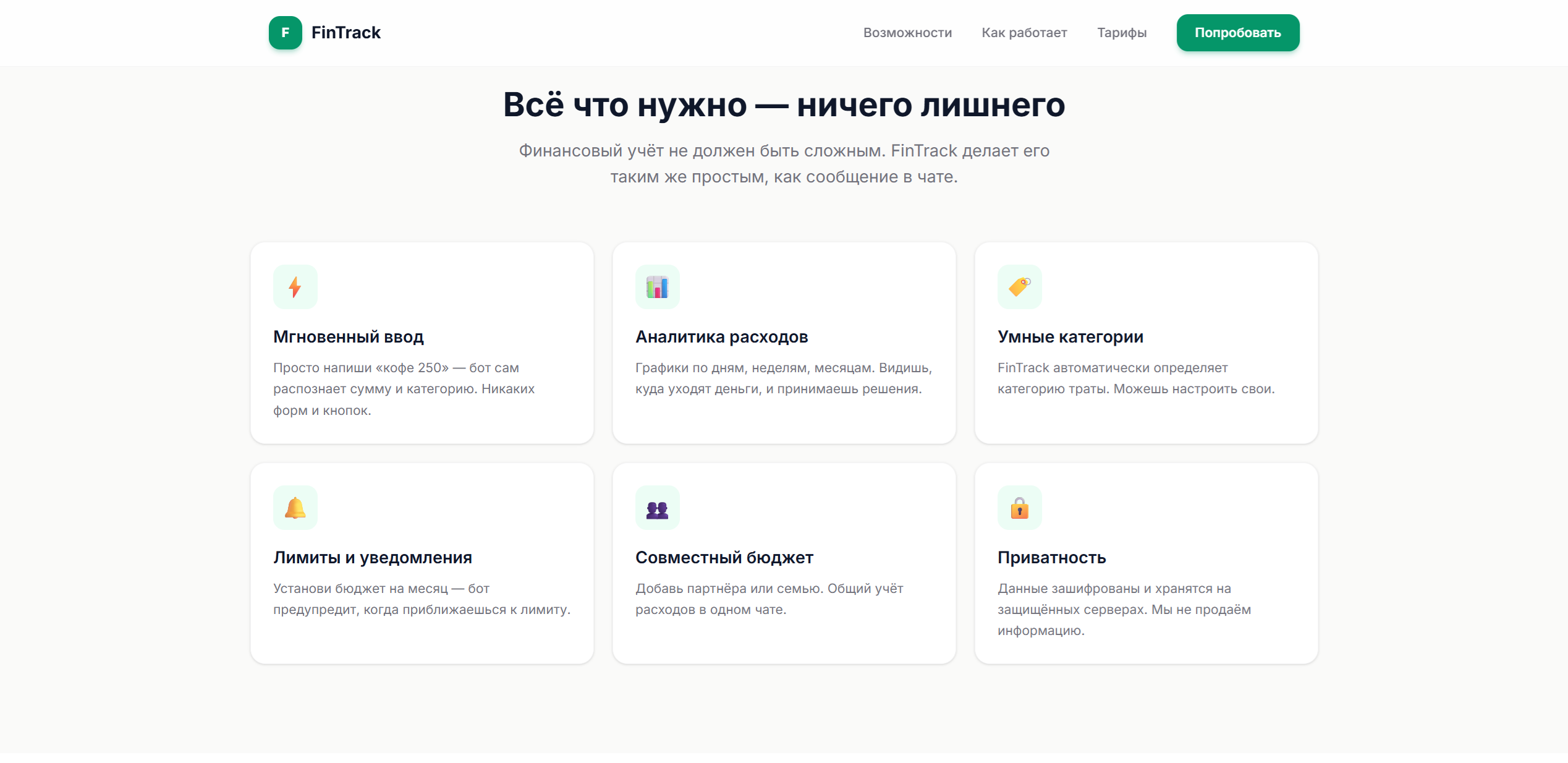Click the Совместный бюджет card body
Screen dimensions: 1568x763
[x=769, y=599]
